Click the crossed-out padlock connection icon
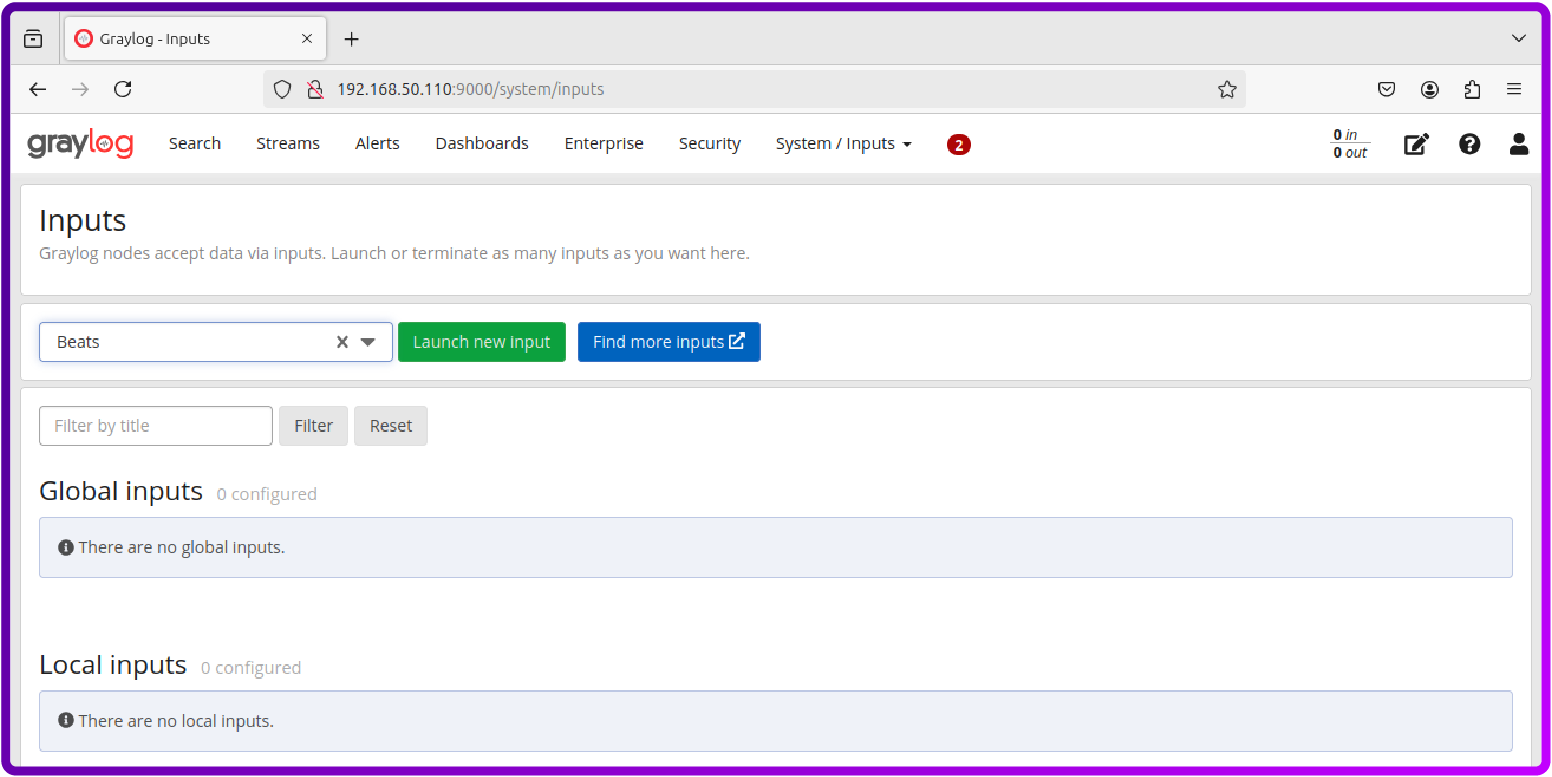The height and width of the screenshot is (777, 1552). pyautogui.click(x=316, y=89)
